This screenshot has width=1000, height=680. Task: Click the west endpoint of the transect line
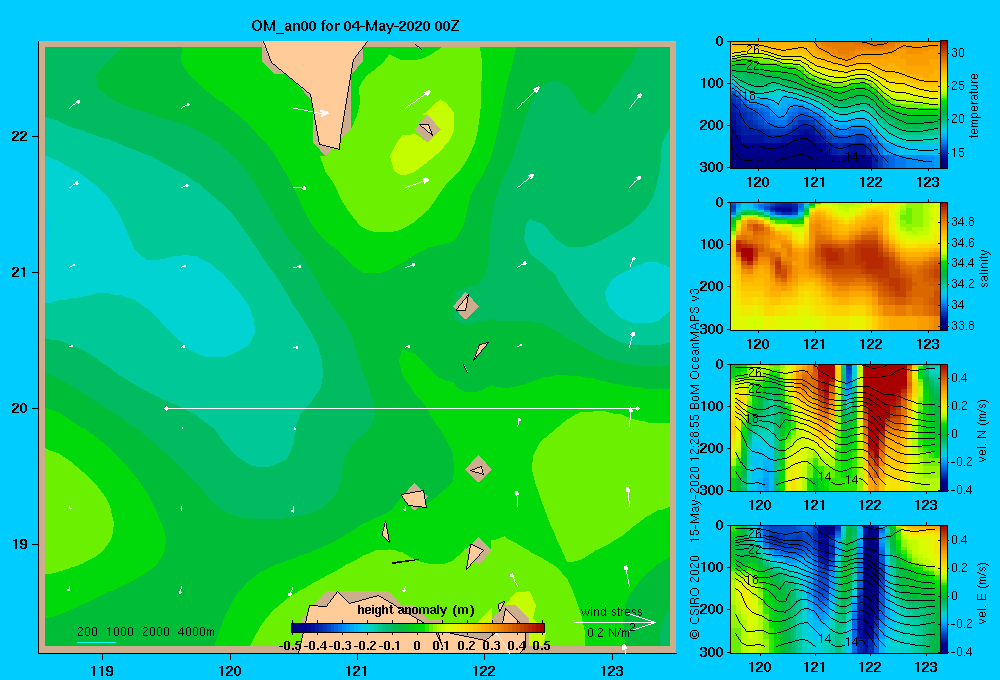click(x=166, y=408)
